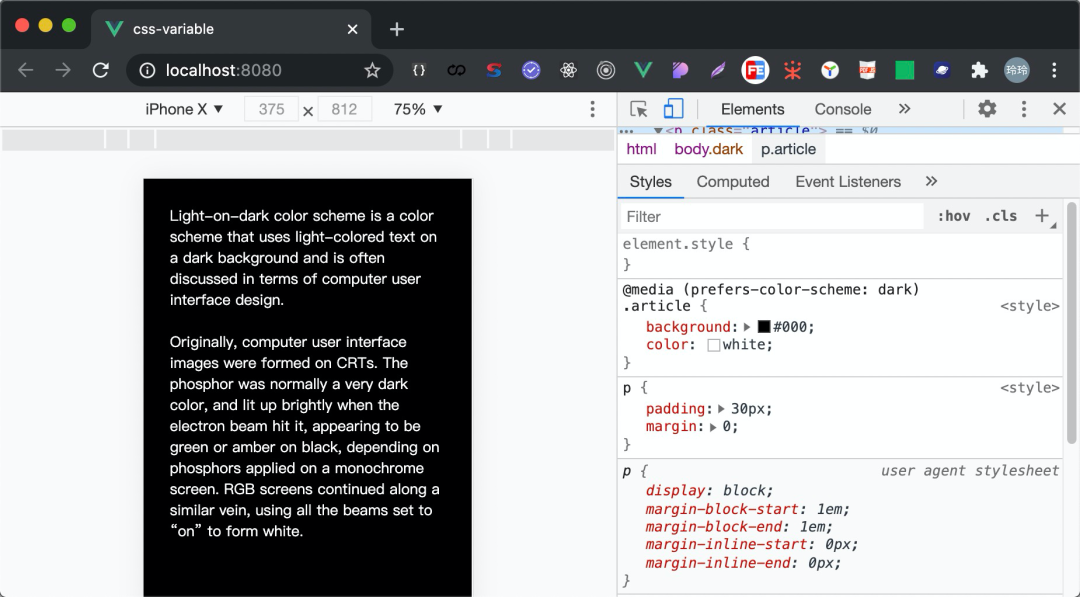Bookmark page with star icon

(372, 70)
